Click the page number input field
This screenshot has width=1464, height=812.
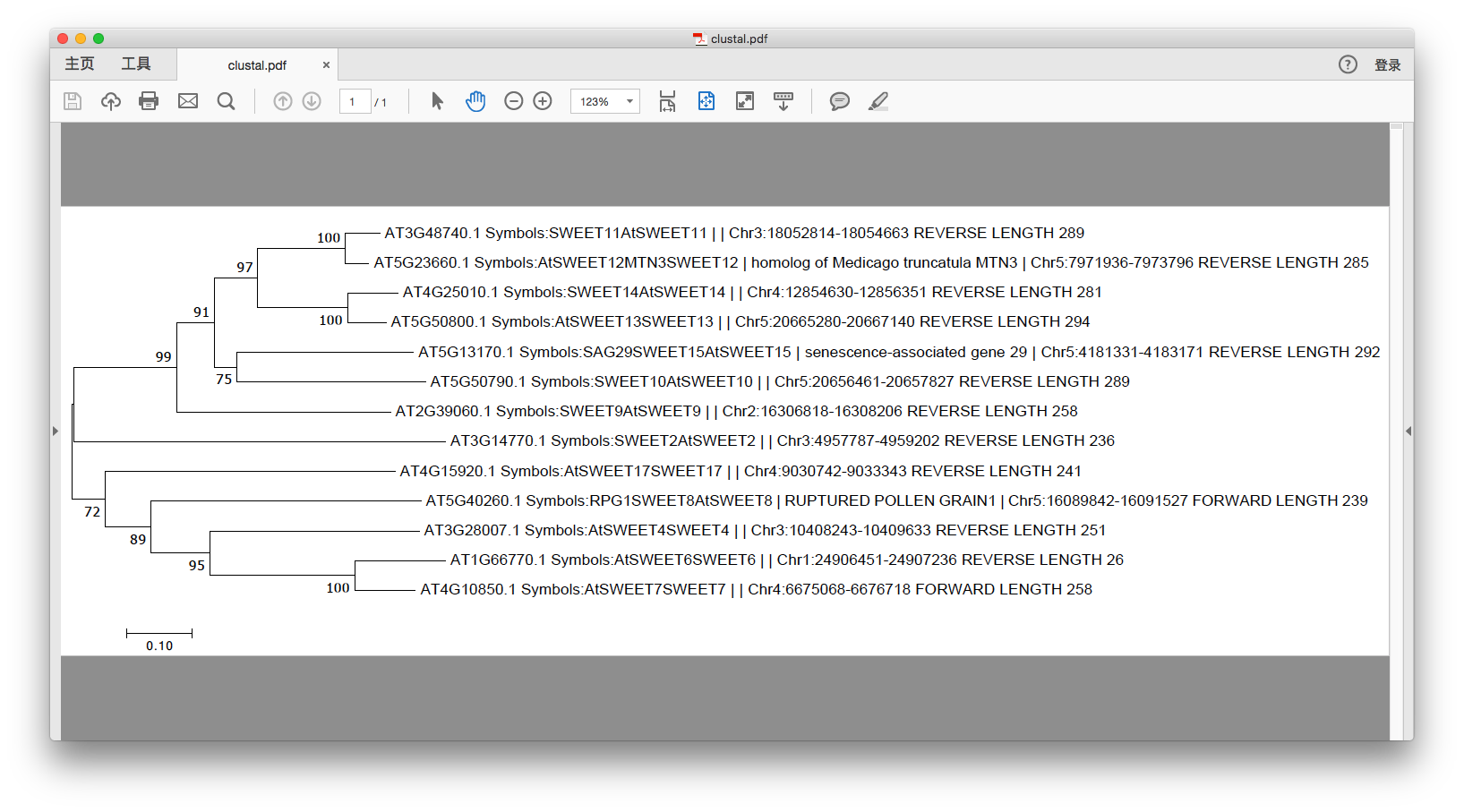coord(355,101)
